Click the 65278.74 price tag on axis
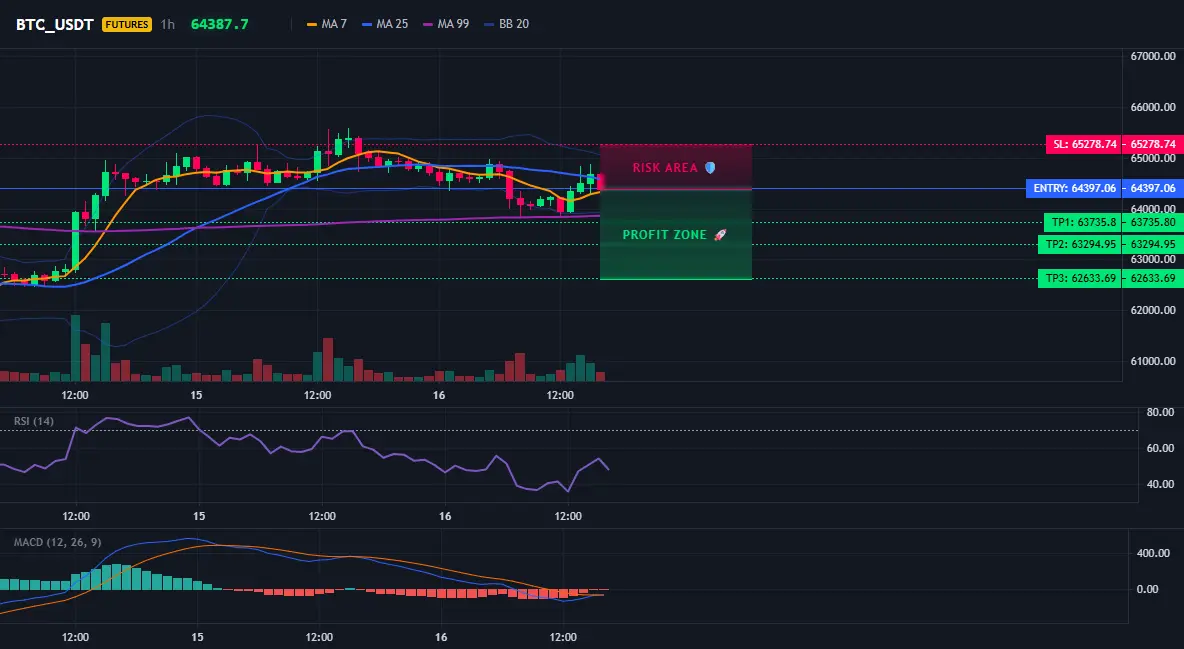Viewport: 1184px width, 649px height. pyautogui.click(x=1153, y=144)
